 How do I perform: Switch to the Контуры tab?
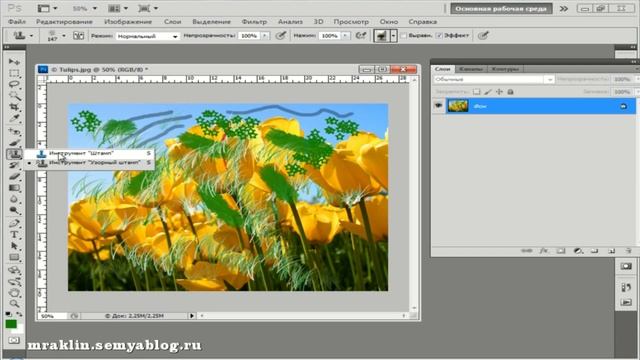coord(505,69)
